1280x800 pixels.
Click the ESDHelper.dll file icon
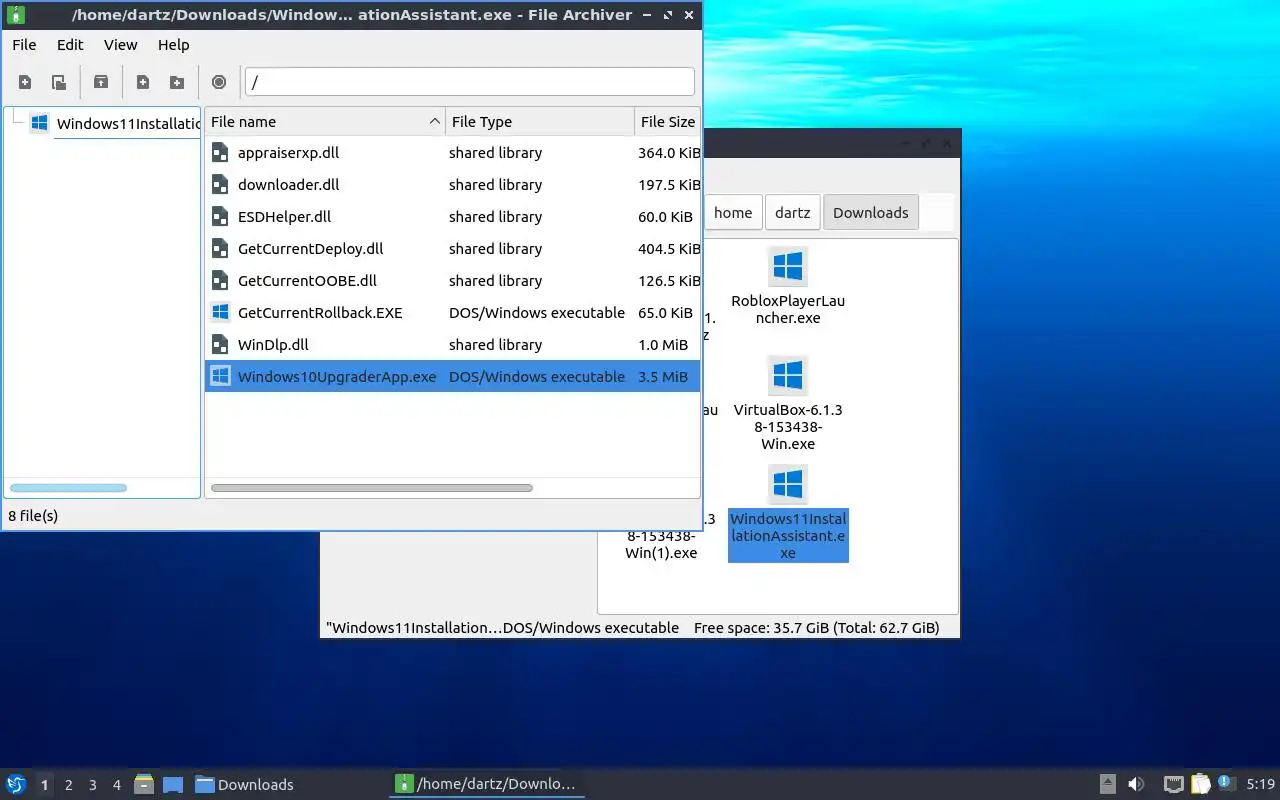(221, 217)
